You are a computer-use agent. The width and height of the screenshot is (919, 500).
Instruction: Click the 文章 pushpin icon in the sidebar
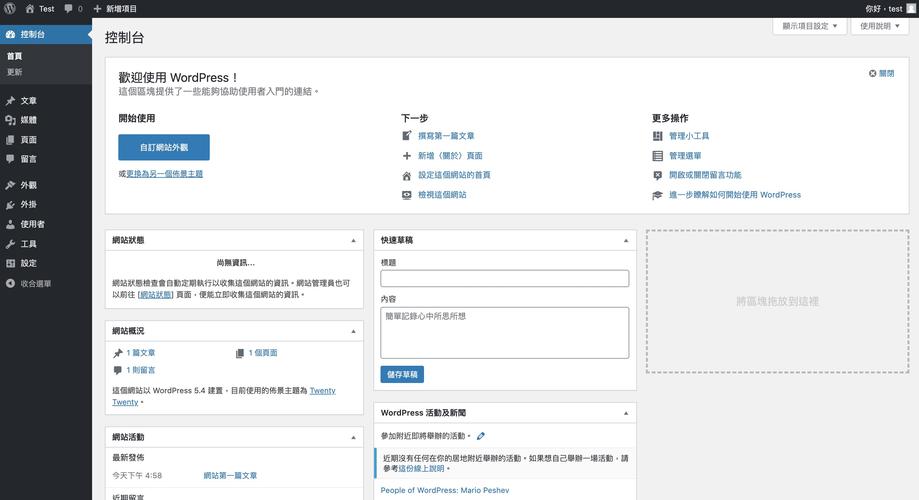click(11, 101)
